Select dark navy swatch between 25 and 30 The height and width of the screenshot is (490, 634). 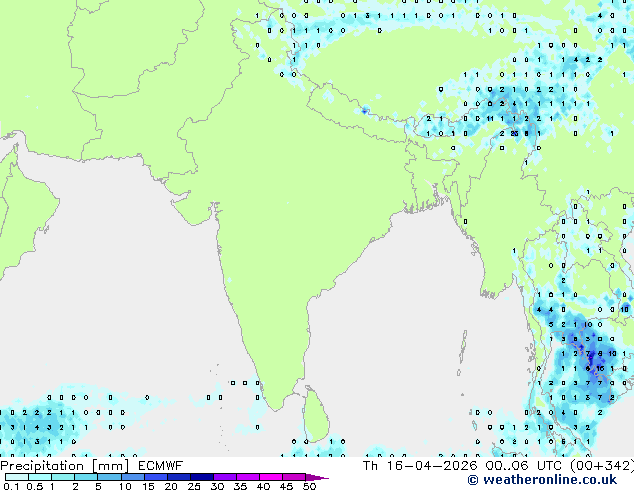pos(202,477)
